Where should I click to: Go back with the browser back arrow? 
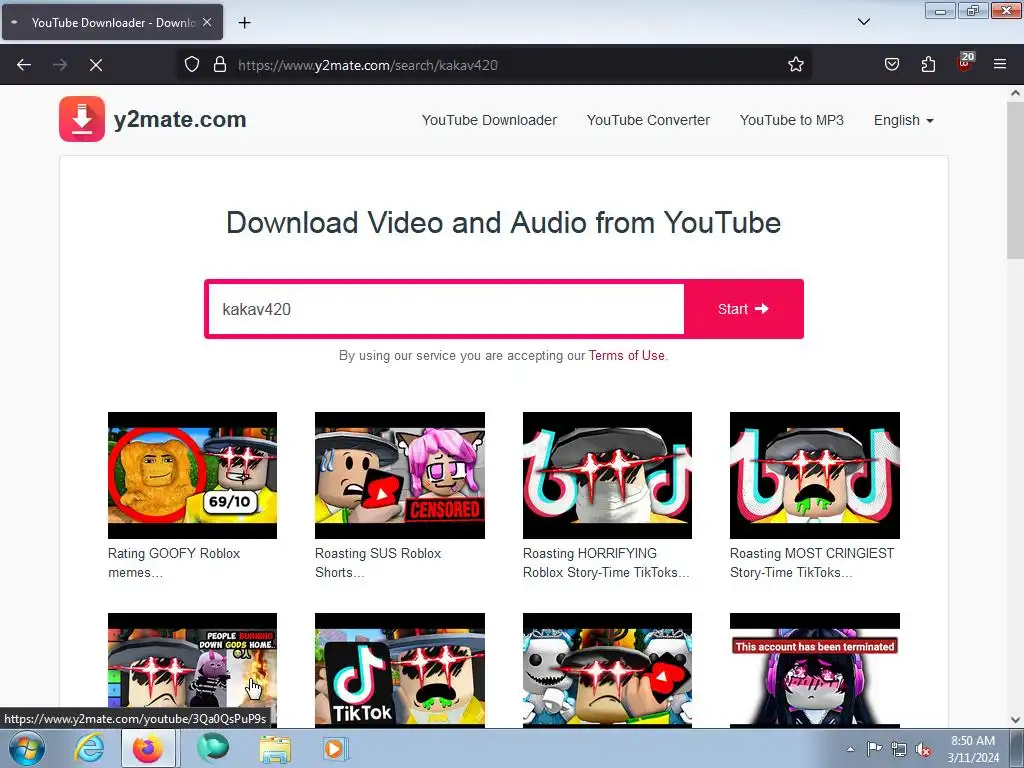tap(24, 65)
